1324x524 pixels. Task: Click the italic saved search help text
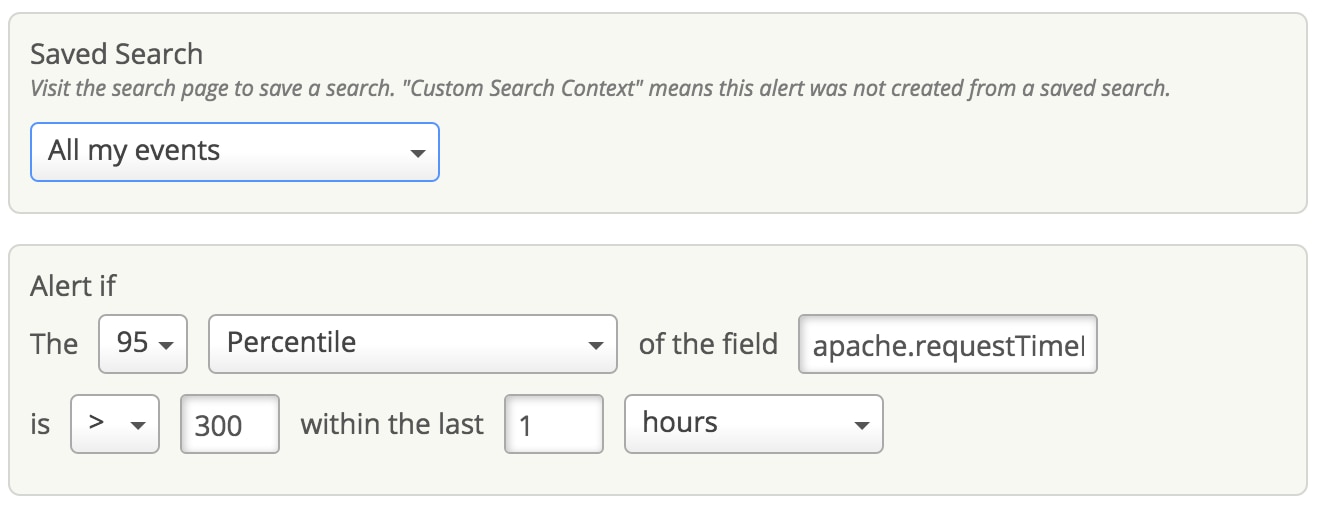600,88
